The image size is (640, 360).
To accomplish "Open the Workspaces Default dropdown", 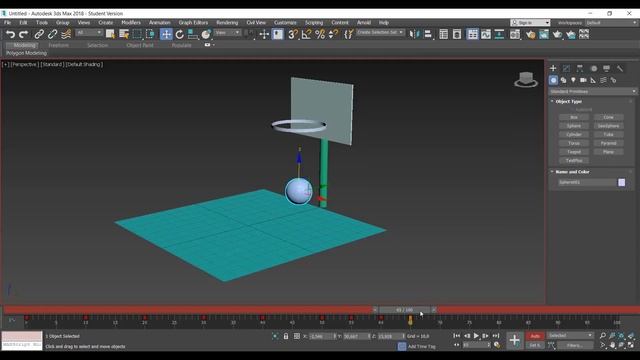I will pyautogui.click(x=611, y=23).
